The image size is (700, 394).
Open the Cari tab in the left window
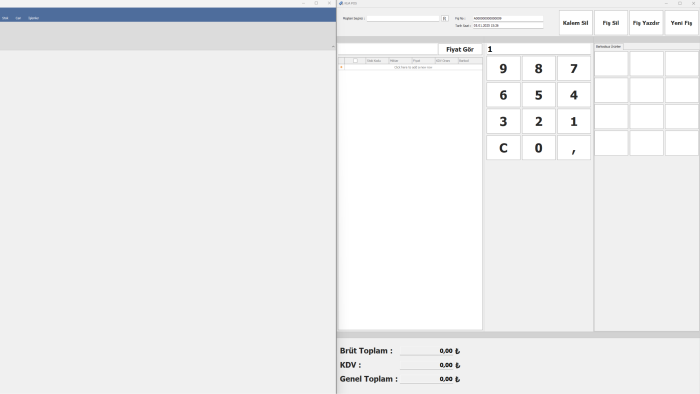coord(18,18)
